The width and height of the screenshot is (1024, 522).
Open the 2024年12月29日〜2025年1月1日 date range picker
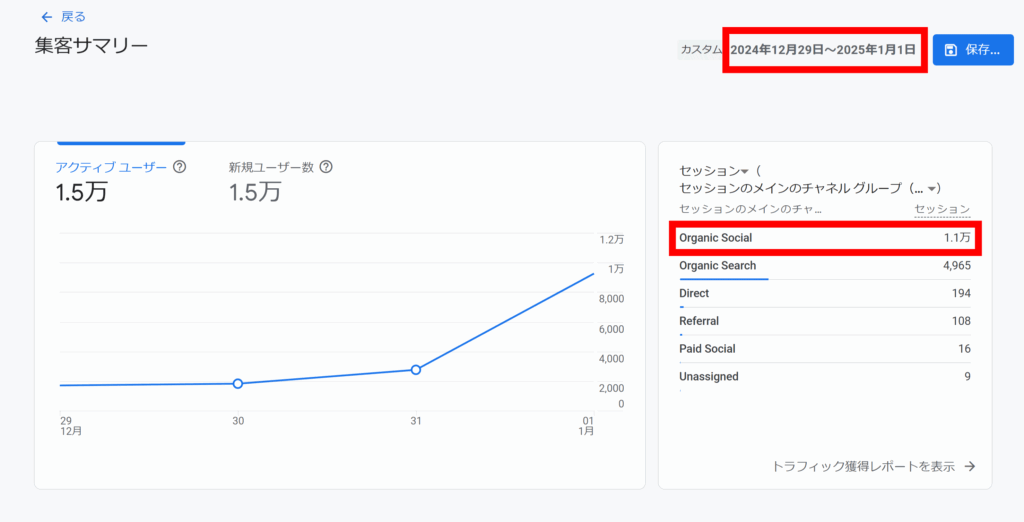tap(822, 49)
